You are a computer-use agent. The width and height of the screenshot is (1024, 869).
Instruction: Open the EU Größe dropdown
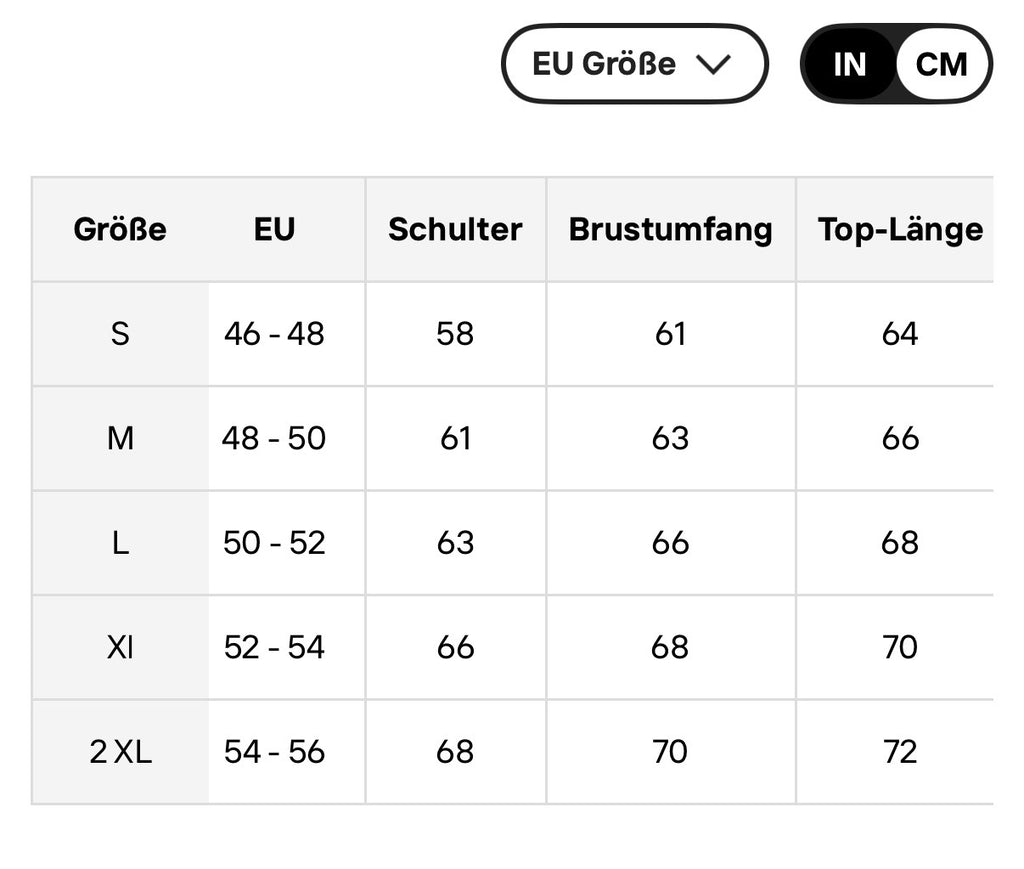click(633, 64)
